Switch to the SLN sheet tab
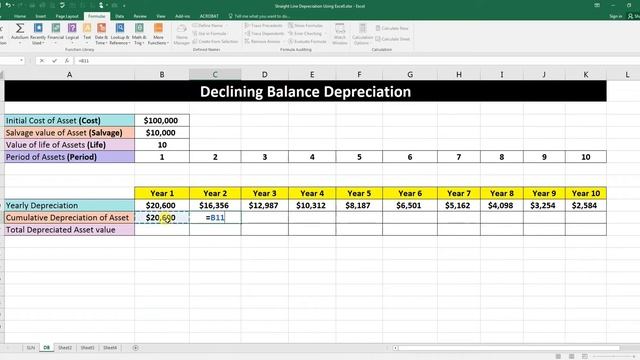 point(31,348)
